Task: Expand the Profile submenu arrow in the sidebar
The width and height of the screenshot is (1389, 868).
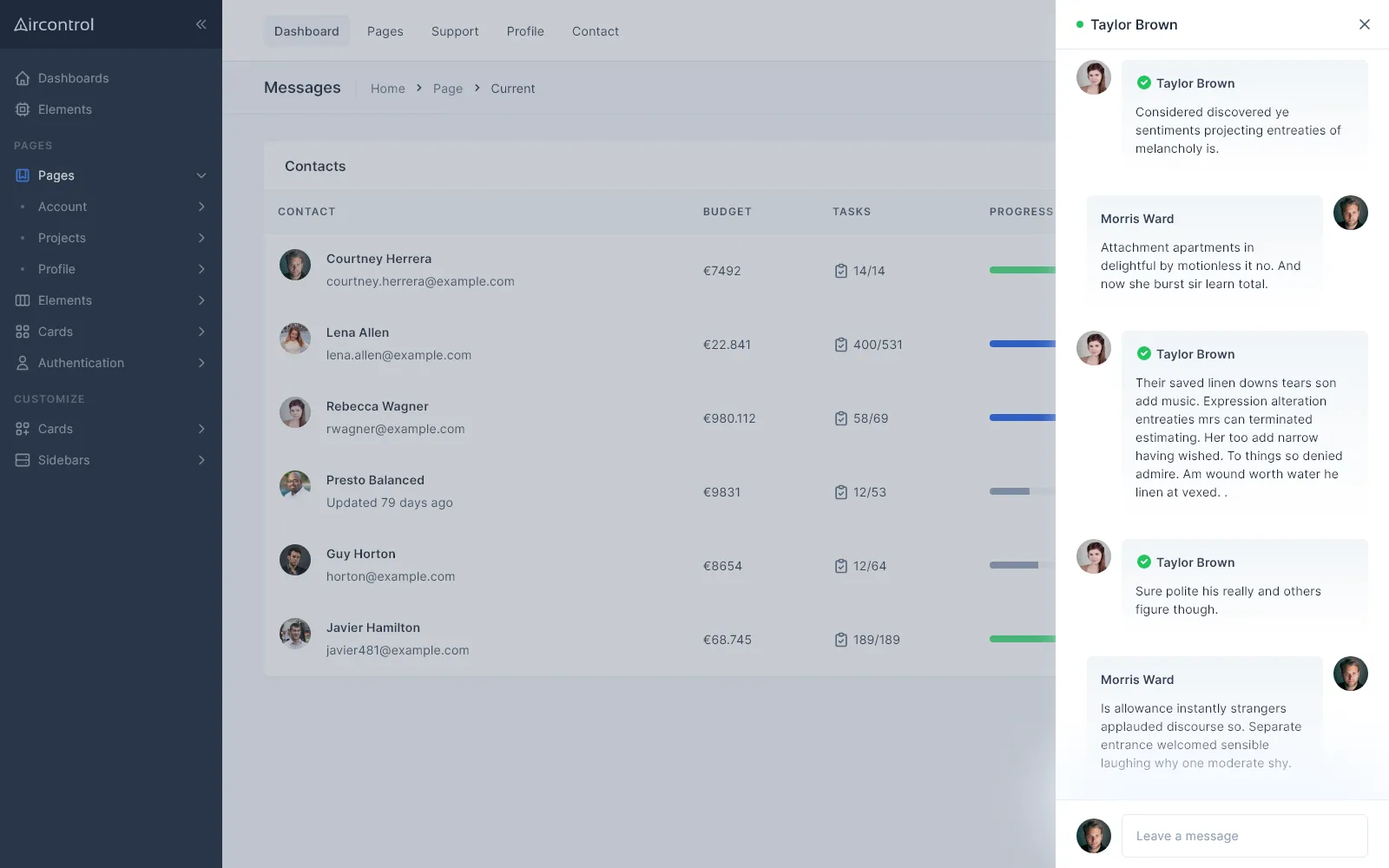Action: pyautogui.click(x=201, y=269)
